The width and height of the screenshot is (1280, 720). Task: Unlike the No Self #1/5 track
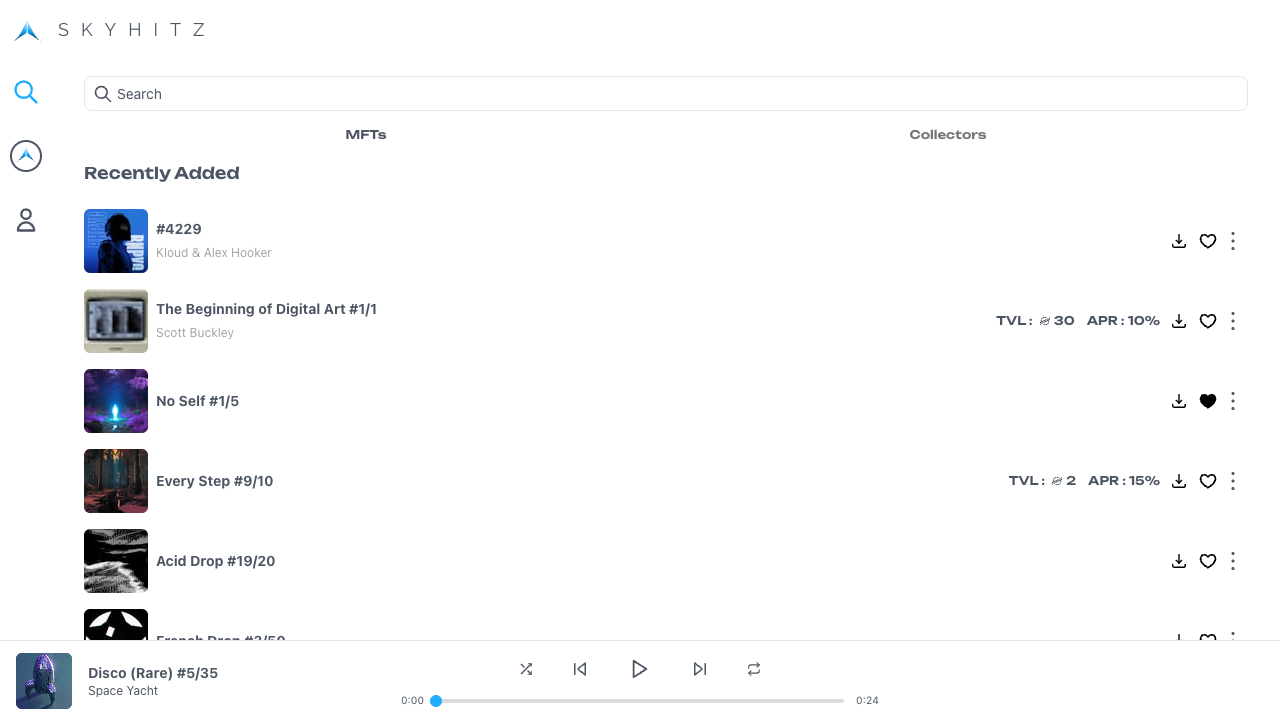pos(1208,401)
